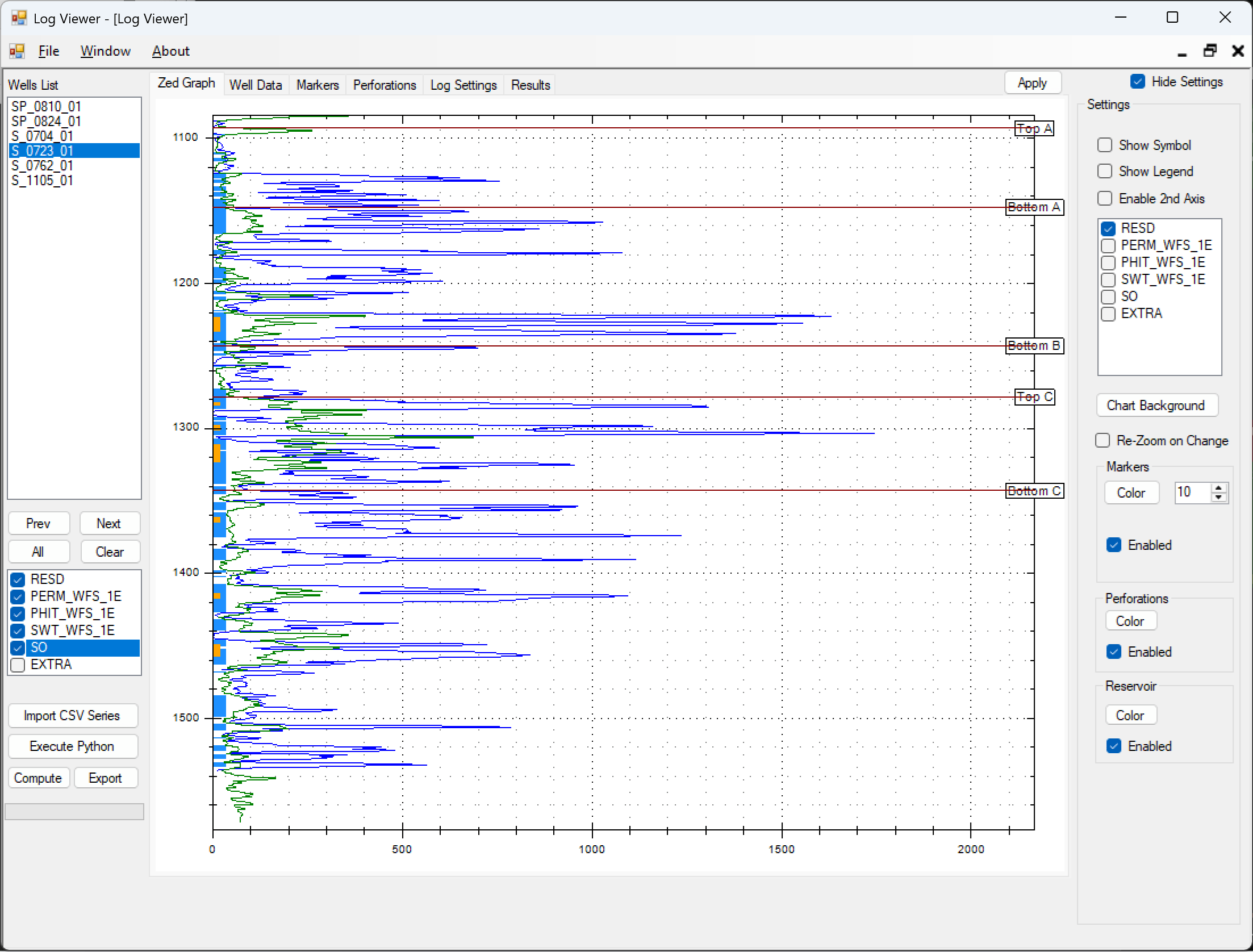This screenshot has width=1253, height=952.
Task: Click the Apply button
Action: click(x=1033, y=83)
